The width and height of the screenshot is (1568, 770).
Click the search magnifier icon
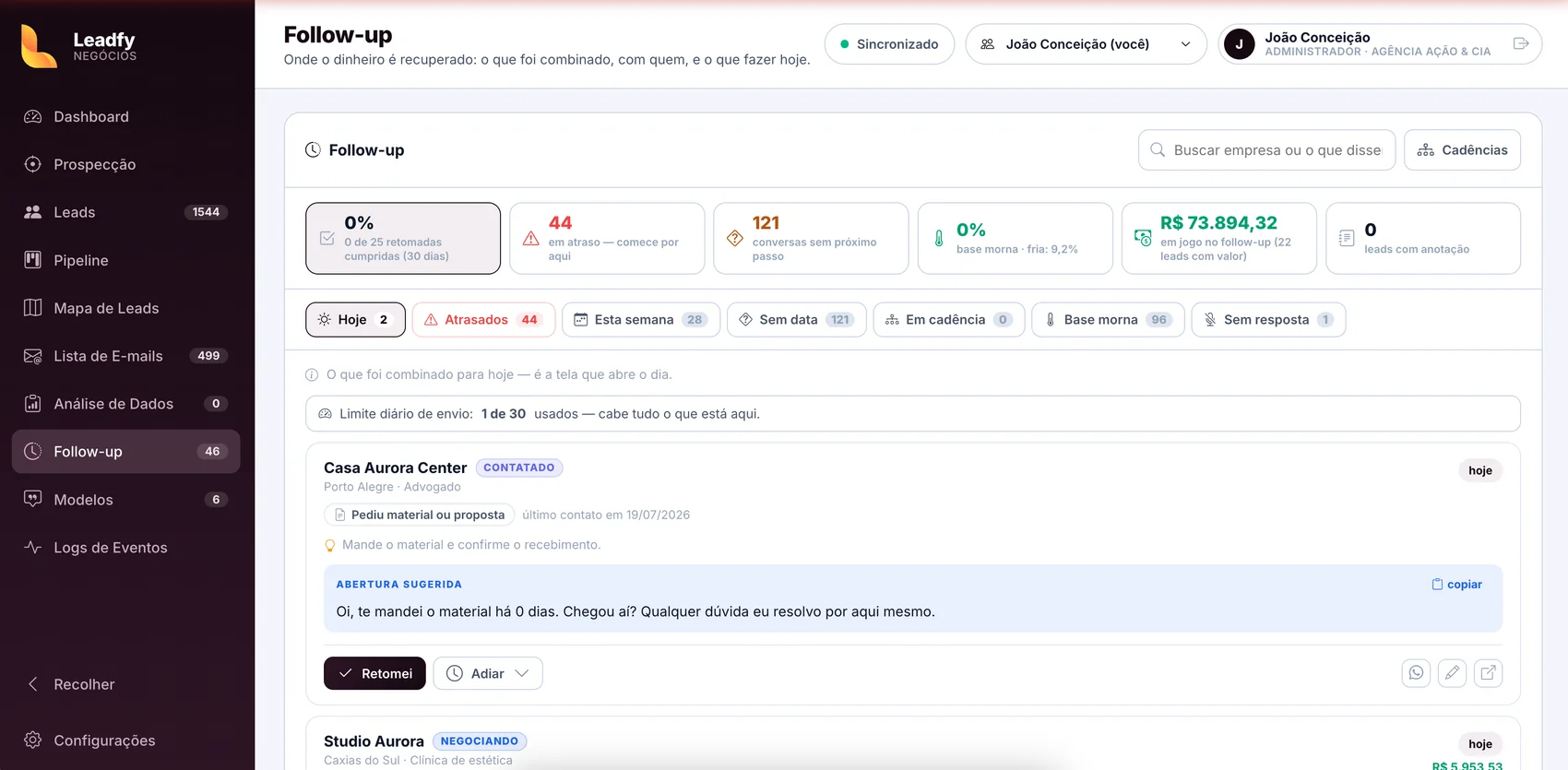(x=1158, y=150)
